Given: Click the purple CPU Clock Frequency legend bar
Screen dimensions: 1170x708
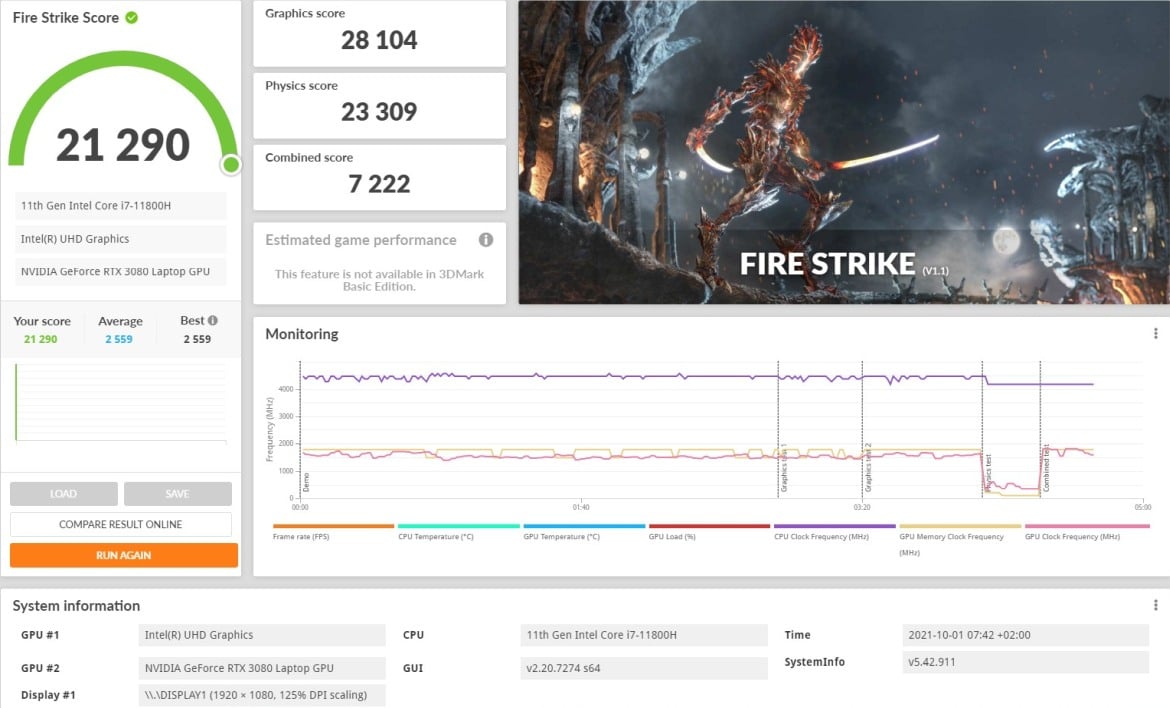Looking at the screenshot, I should pyautogui.click(x=834, y=526).
